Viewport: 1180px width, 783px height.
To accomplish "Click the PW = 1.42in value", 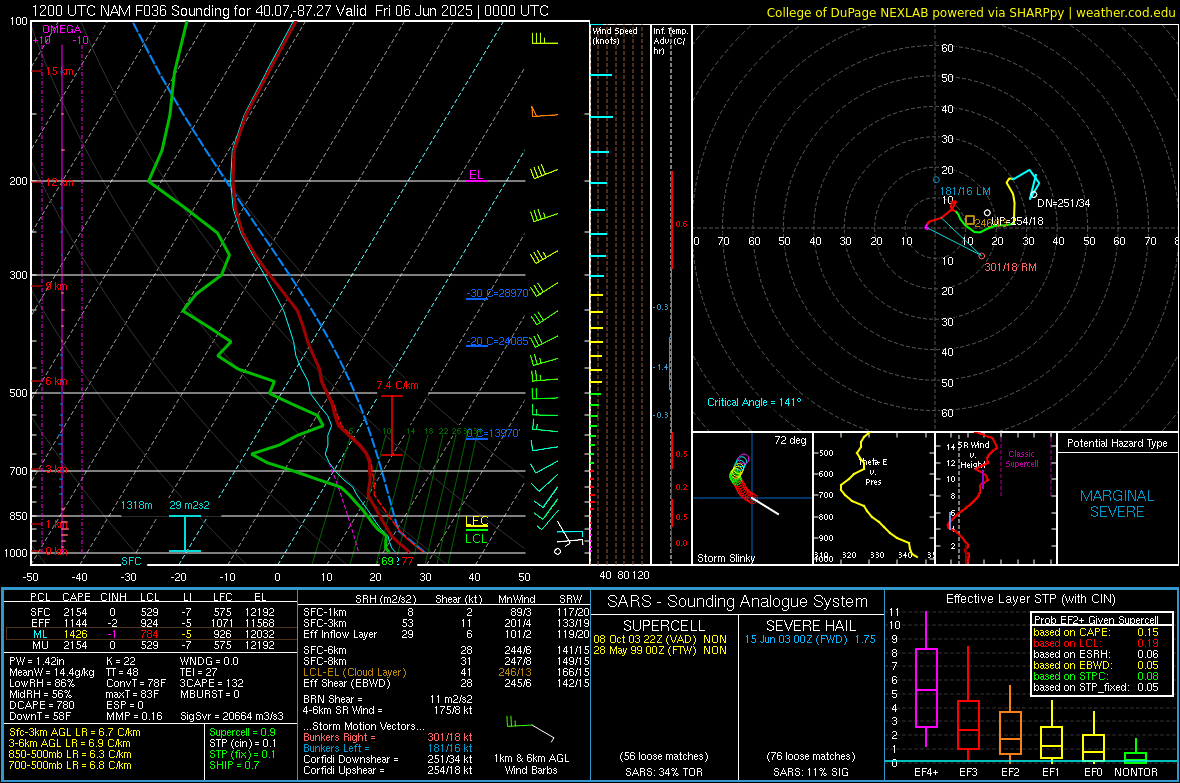I will pos(37,661).
